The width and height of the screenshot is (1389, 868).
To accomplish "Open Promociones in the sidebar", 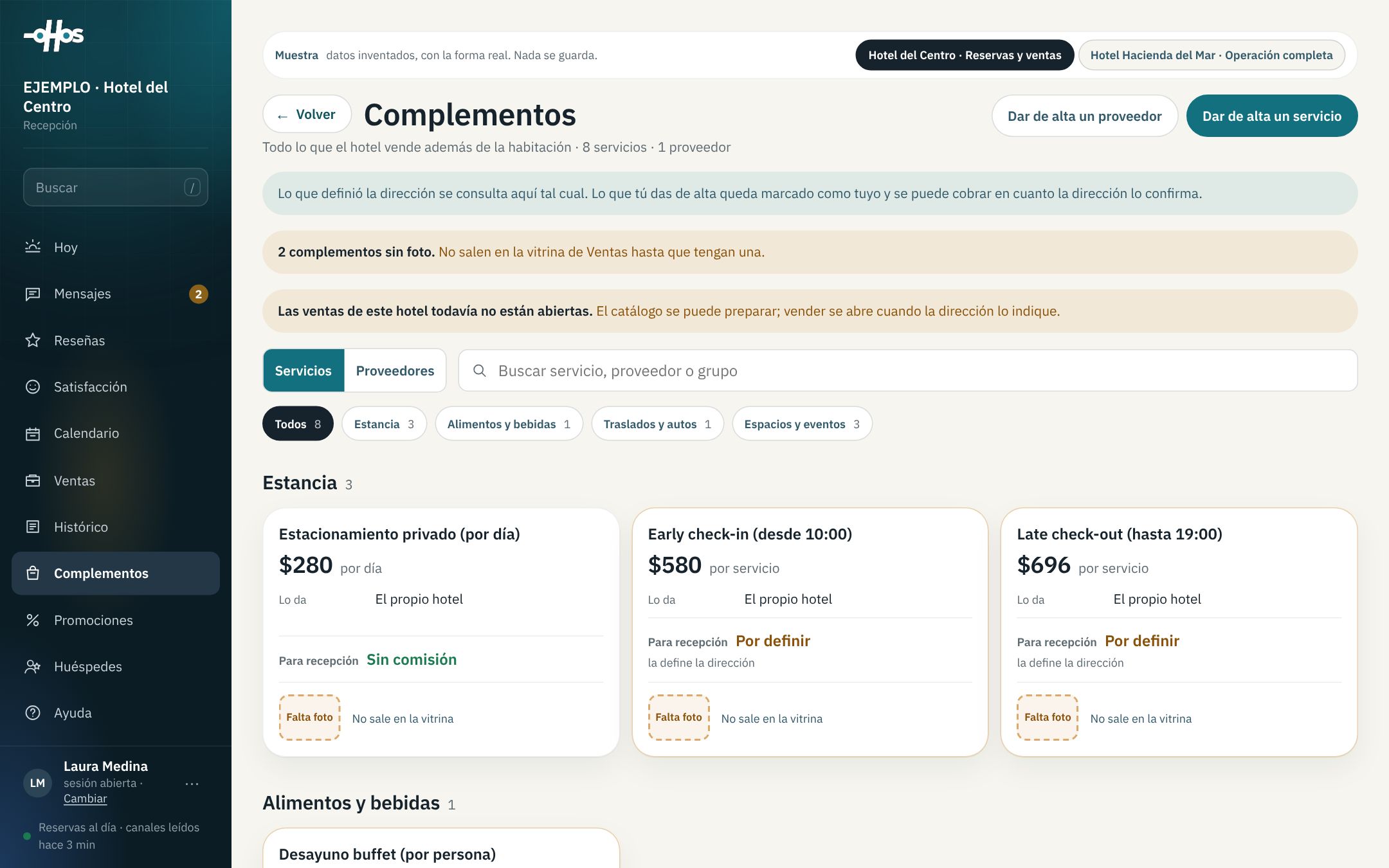I will coord(116,620).
